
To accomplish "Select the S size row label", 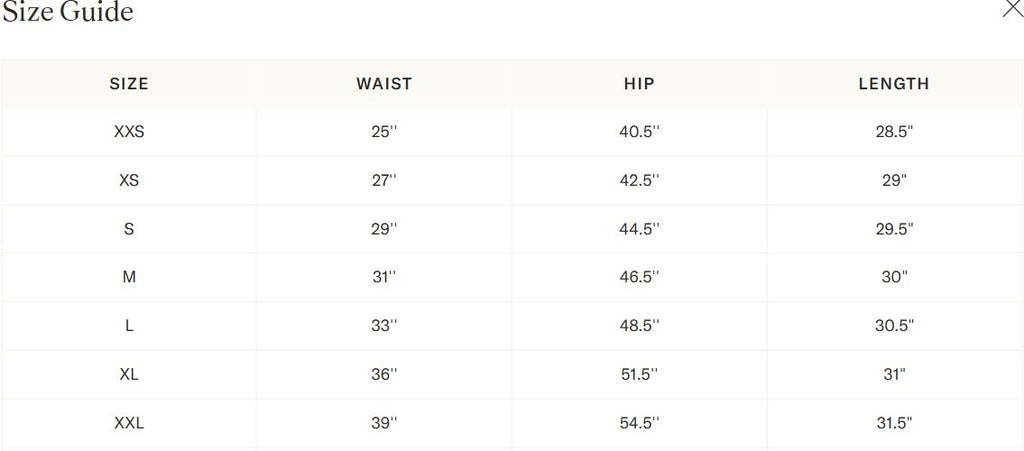I will click(x=129, y=229).
